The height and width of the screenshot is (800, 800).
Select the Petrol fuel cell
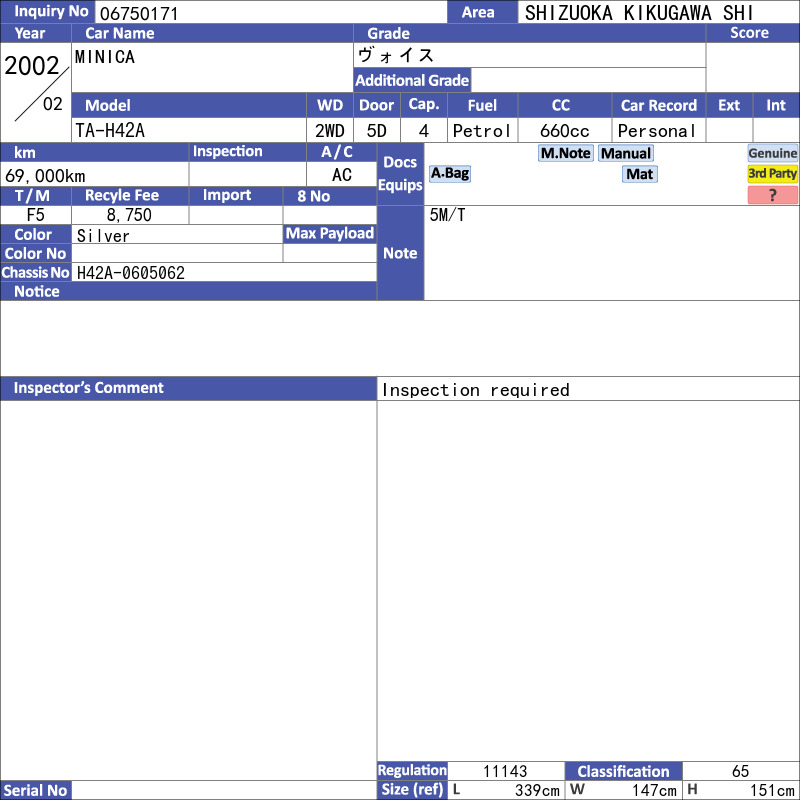(x=482, y=131)
